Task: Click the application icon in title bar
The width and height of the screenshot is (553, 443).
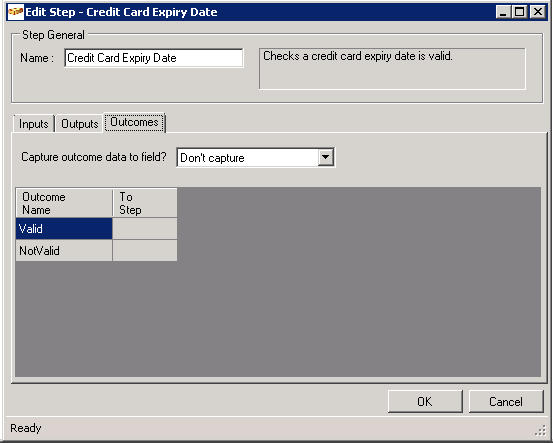Action: pyautogui.click(x=16, y=12)
